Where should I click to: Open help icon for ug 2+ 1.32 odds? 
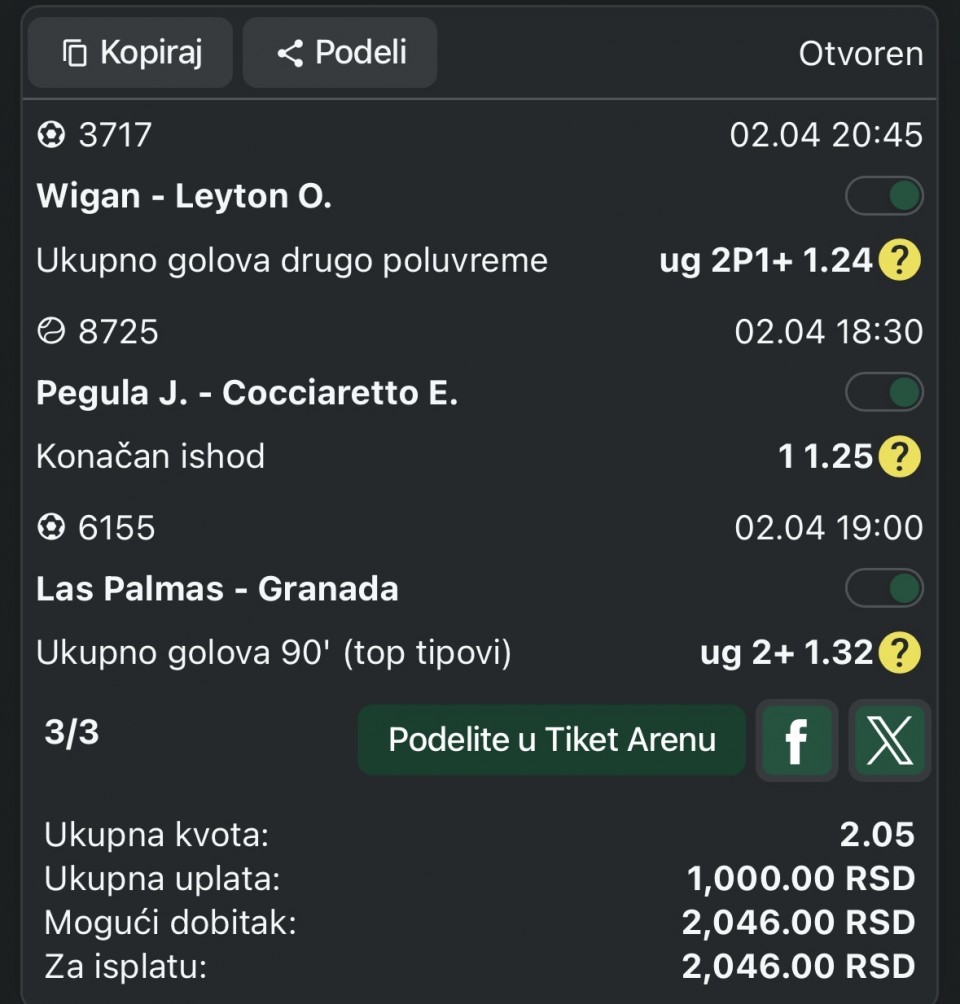point(899,653)
